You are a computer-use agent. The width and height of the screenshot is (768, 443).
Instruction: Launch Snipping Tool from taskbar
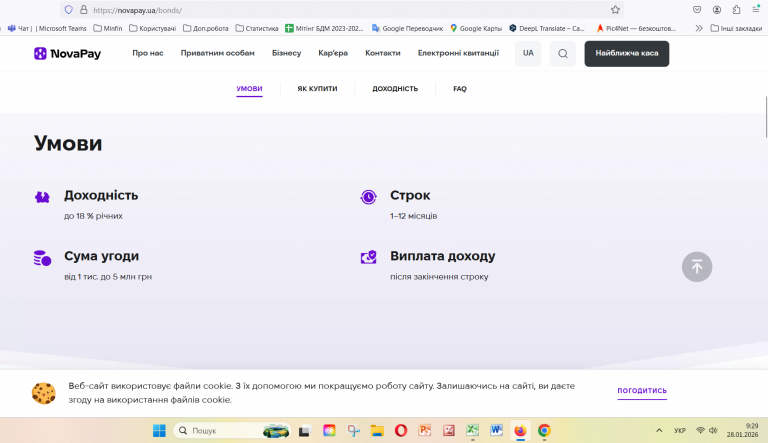click(x=353, y=431)
